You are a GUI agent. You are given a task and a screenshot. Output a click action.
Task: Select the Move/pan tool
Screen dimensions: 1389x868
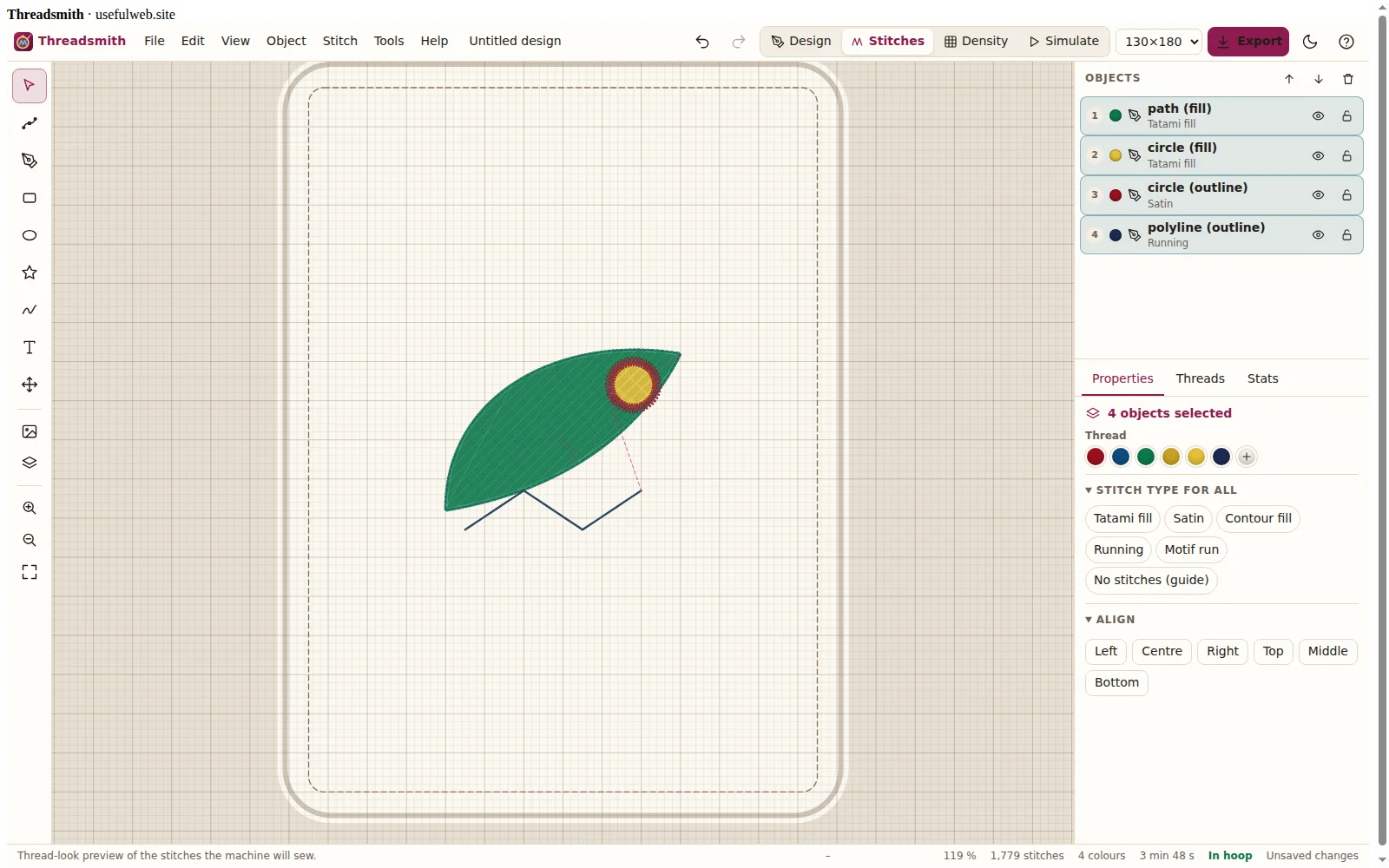30,385
